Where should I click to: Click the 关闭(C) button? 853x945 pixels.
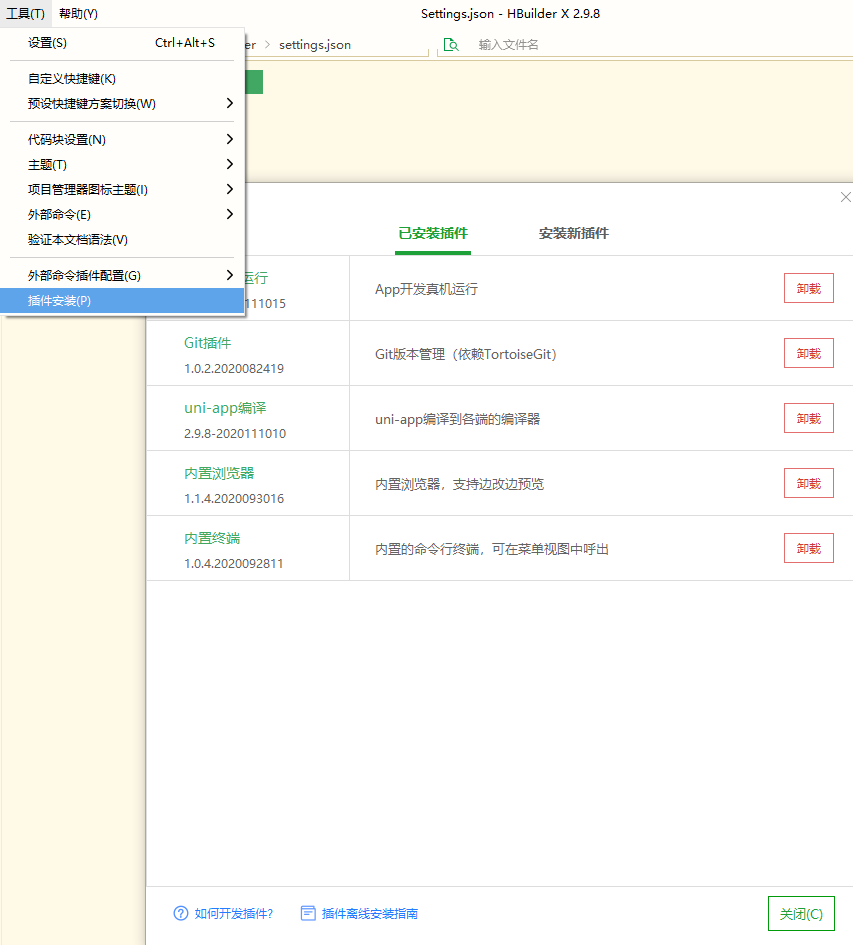point(801,914)
